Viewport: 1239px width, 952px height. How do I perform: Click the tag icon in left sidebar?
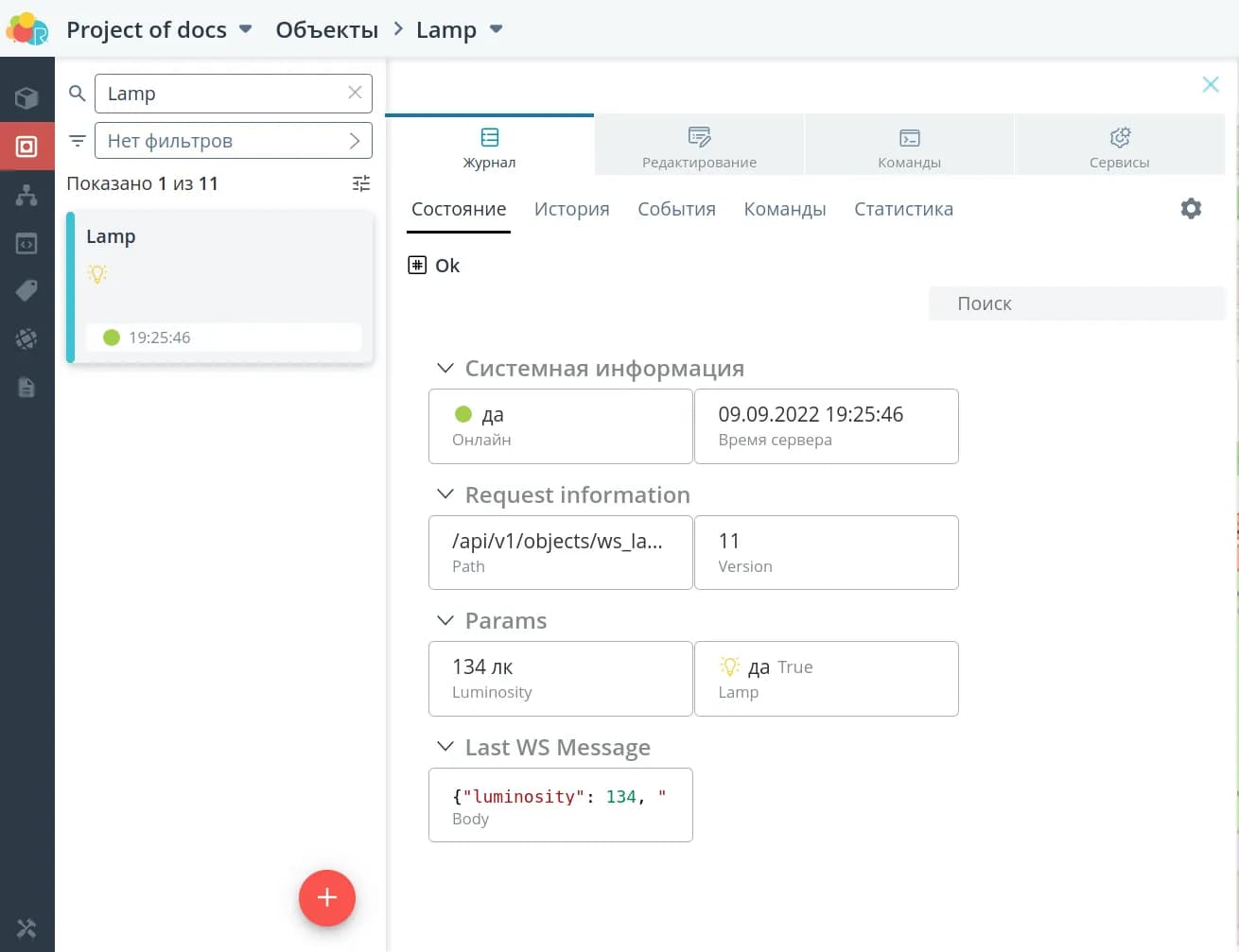click(x=26, y=291)
